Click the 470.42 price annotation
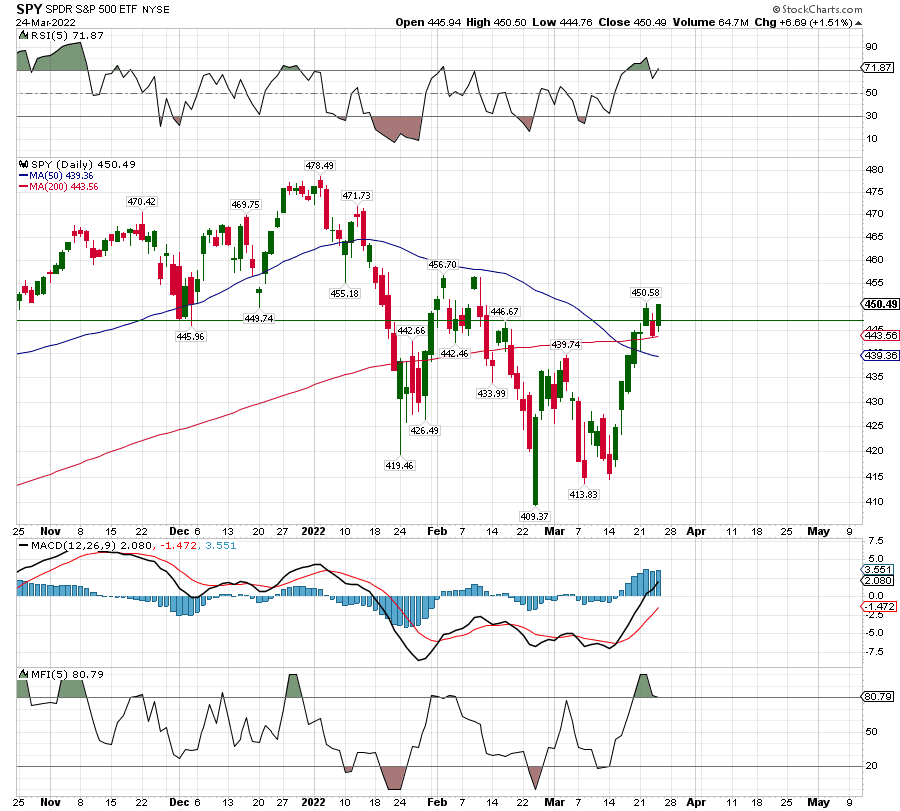Viewport: 900px width, 811px height. (x=141, y=201)
